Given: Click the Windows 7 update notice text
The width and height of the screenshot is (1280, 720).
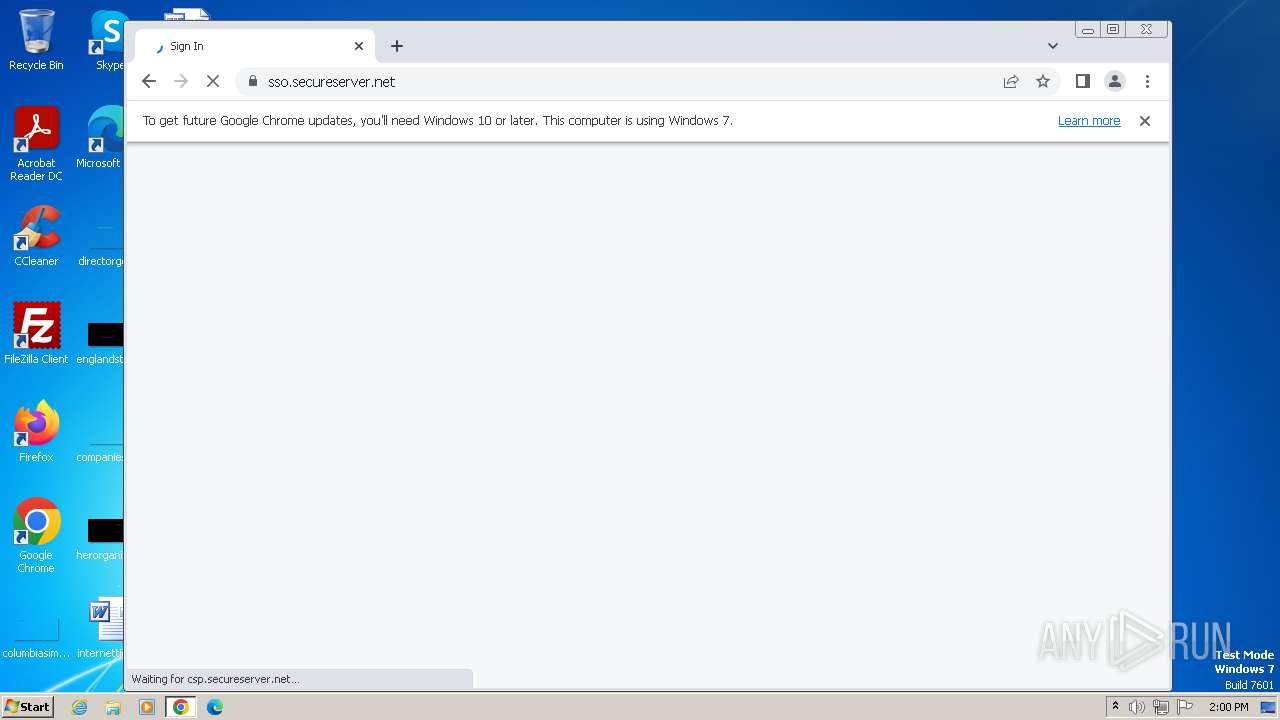Looking at the screenshot, I should coord(438,121).
